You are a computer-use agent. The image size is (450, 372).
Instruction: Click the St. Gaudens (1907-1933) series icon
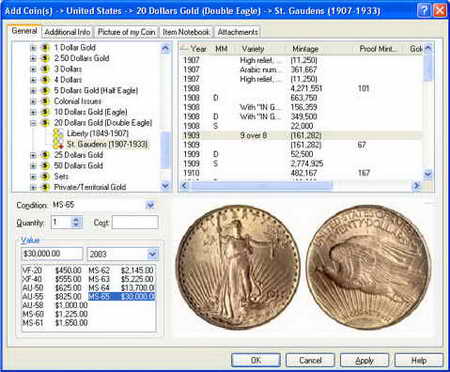point(58,144)
